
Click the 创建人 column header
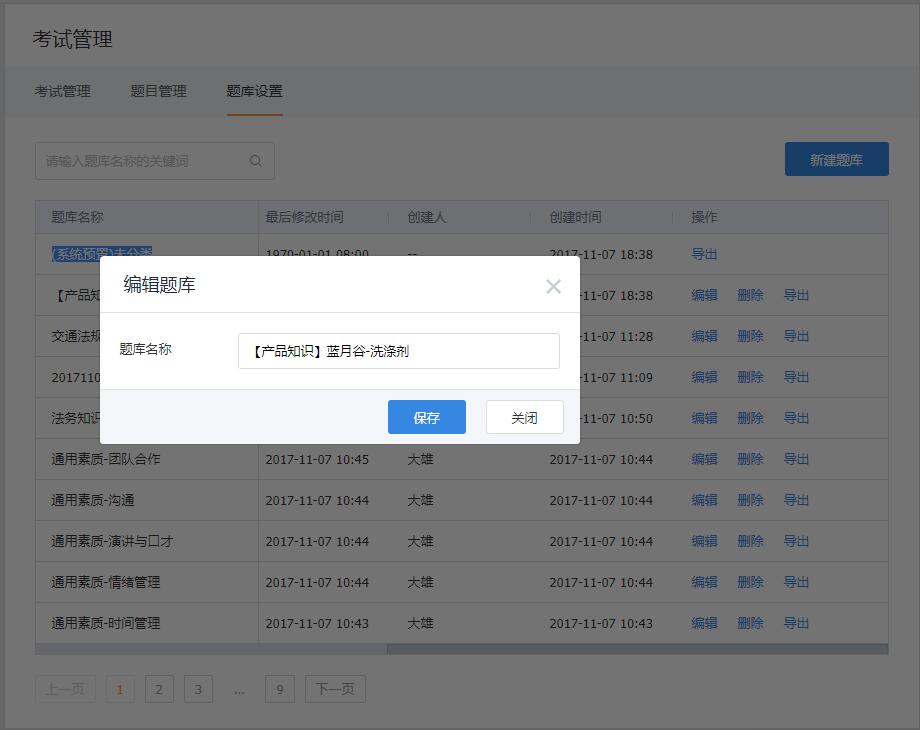[427, 217]
